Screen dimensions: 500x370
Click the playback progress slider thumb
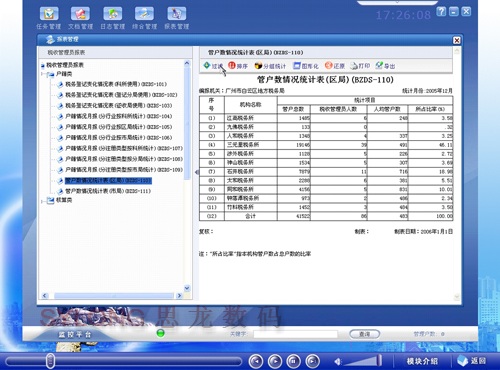pos(51,361)
